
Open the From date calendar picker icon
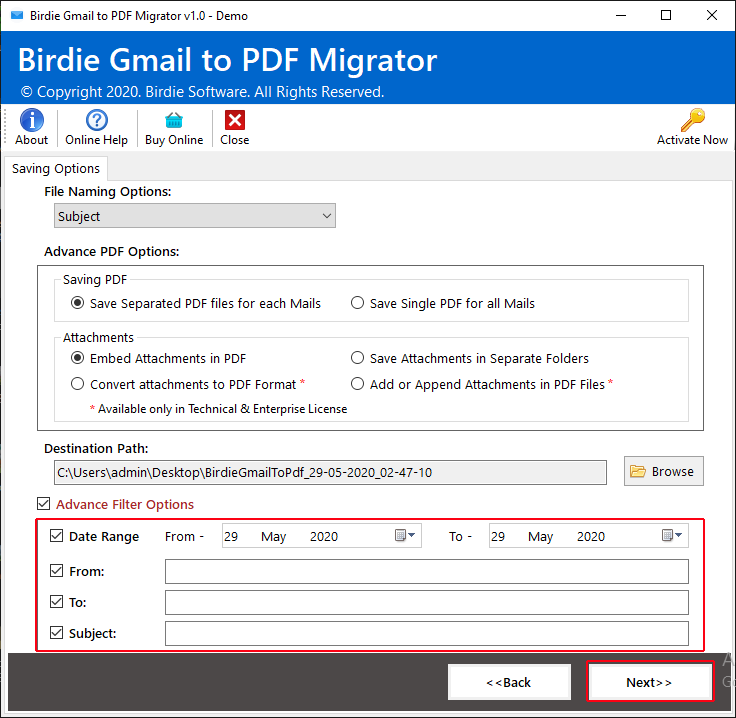pos(405,535)
